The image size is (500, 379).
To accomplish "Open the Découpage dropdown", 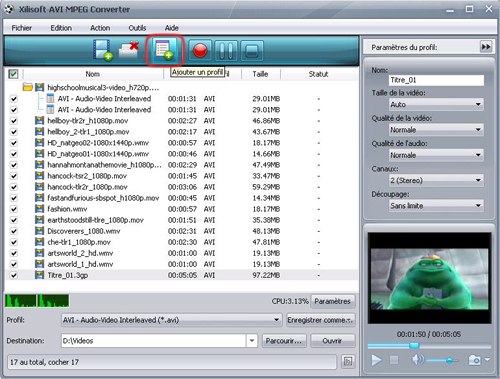I will coord(436,206).
